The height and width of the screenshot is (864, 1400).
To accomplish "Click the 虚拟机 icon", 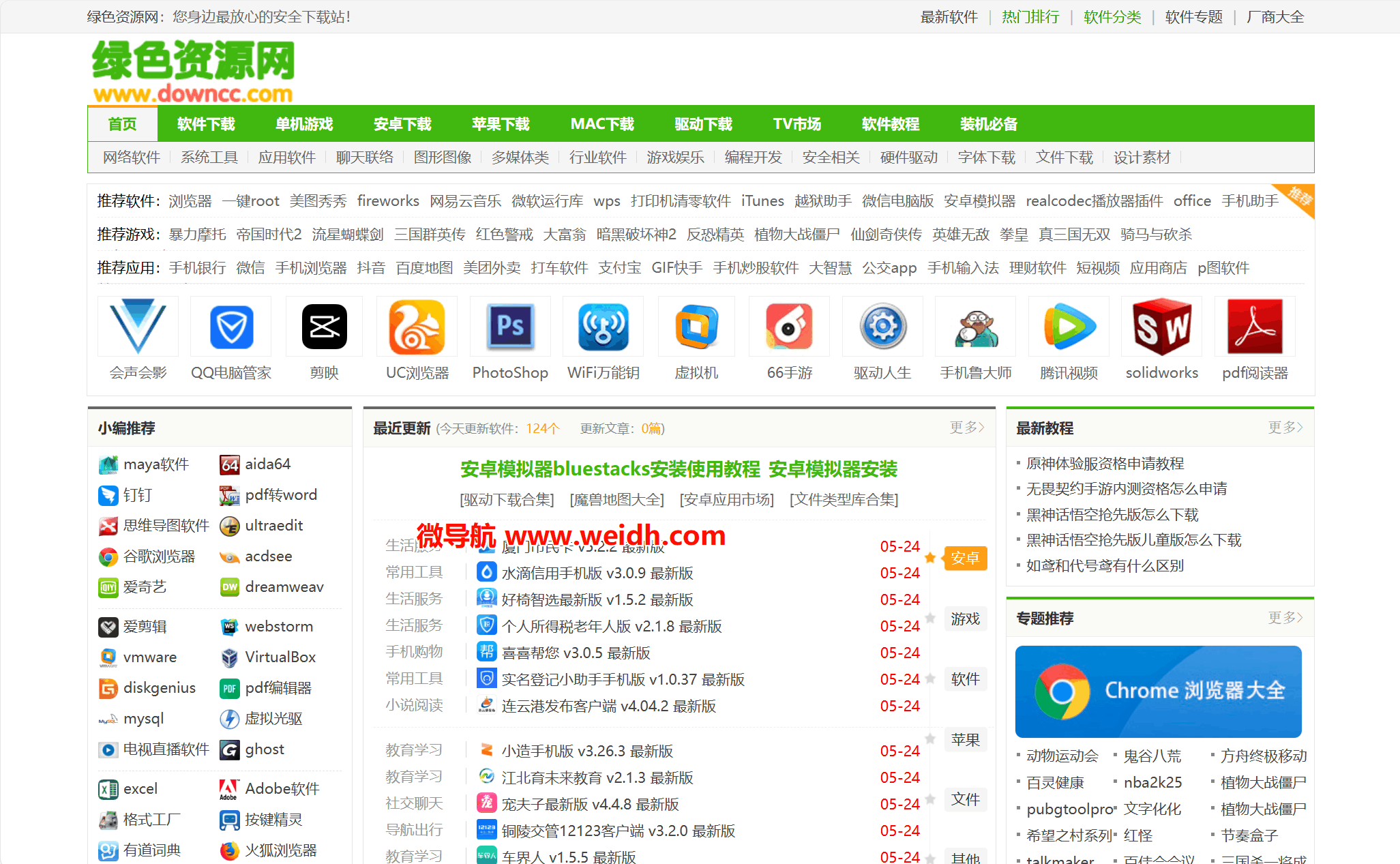I will (696, 327).
